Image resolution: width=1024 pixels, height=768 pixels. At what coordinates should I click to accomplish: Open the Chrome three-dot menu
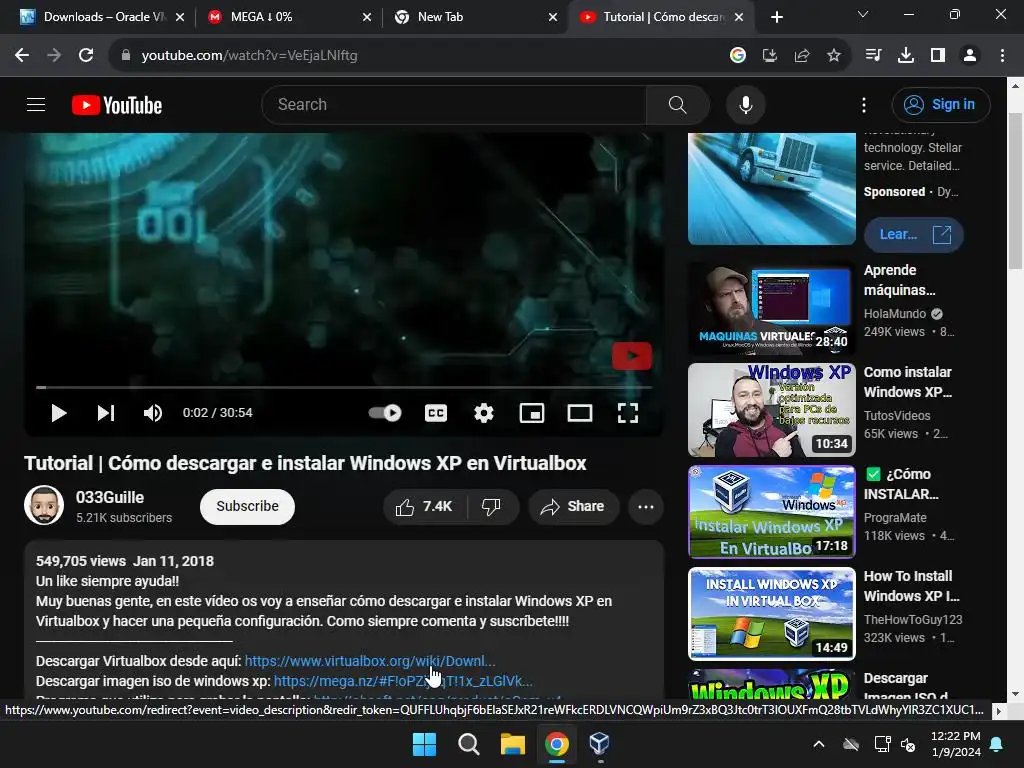(x=1002, y=56)
